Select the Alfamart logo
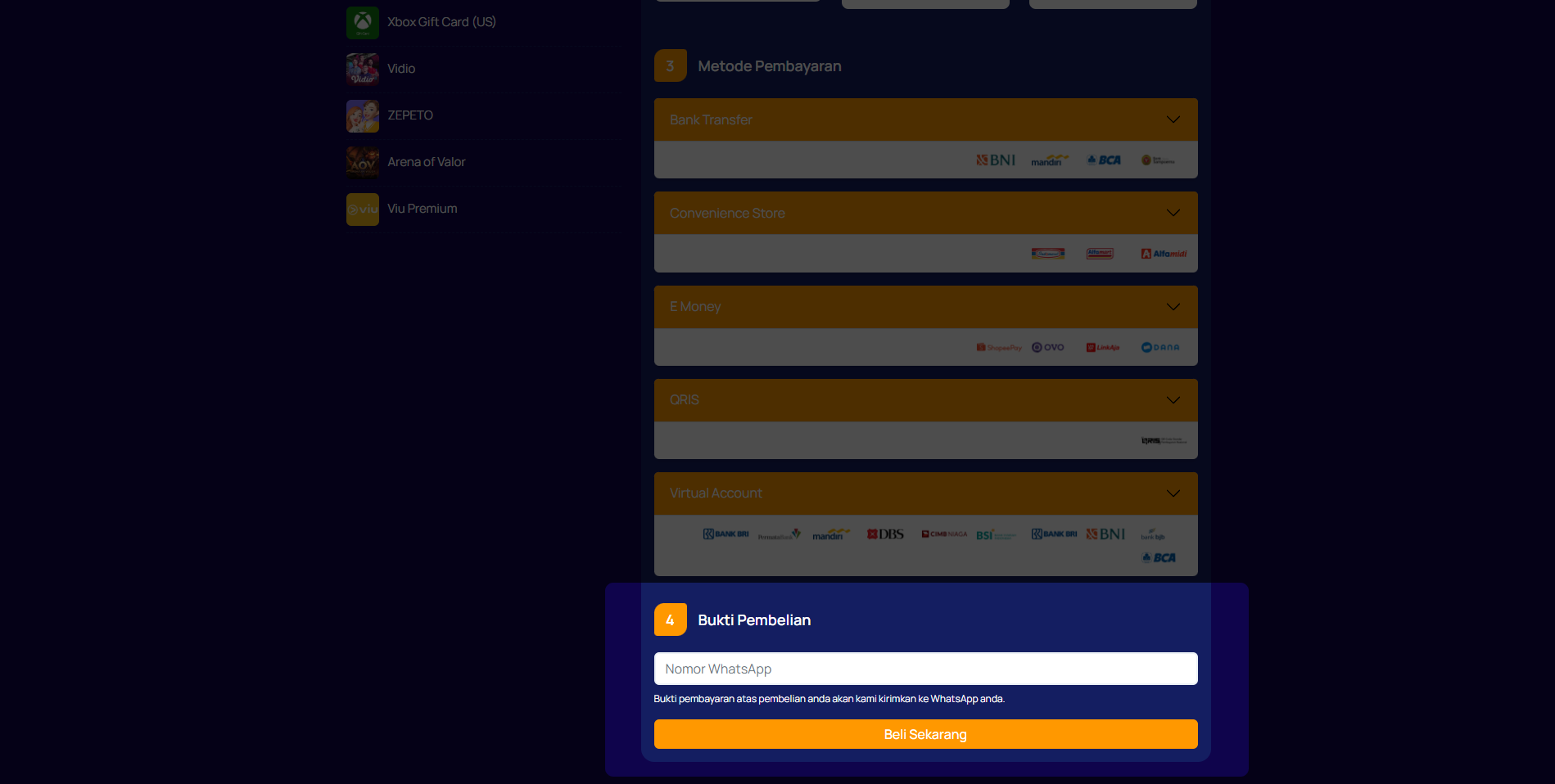The width and height of the screenshot is (1555, 784). 1100,254
